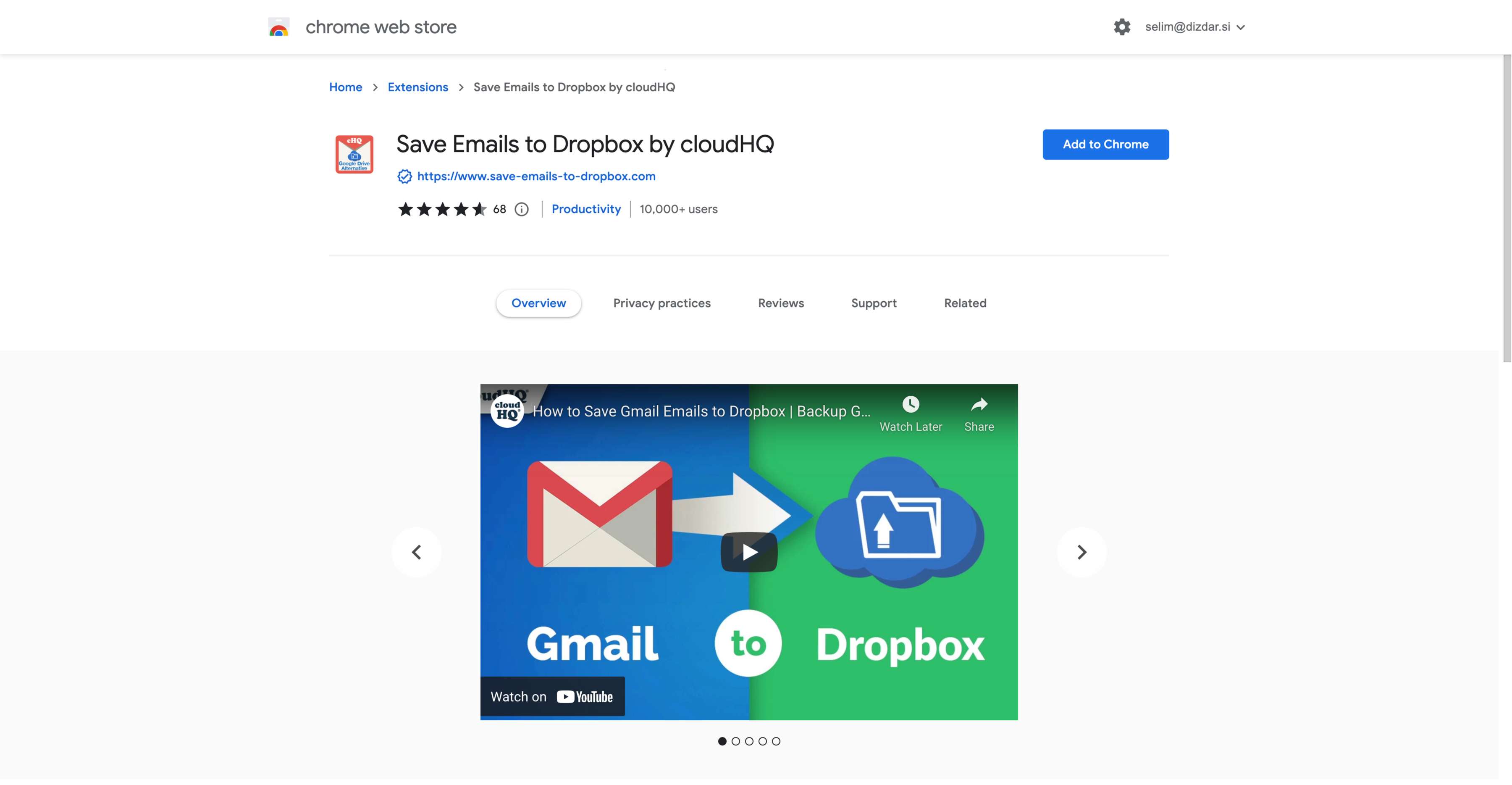Click 'chrome web store' header title
Viewport: 1512px width, 785px height.
[x=381, y=27]
